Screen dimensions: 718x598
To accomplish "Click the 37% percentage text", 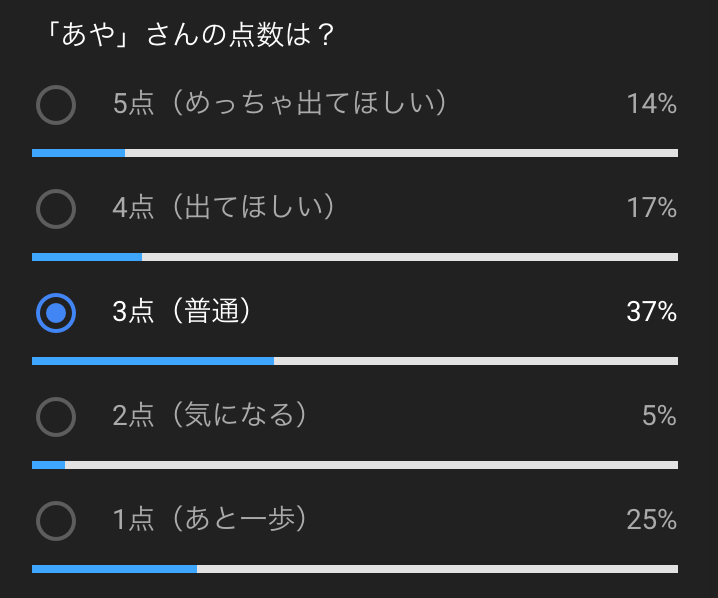I will (652, 311).
